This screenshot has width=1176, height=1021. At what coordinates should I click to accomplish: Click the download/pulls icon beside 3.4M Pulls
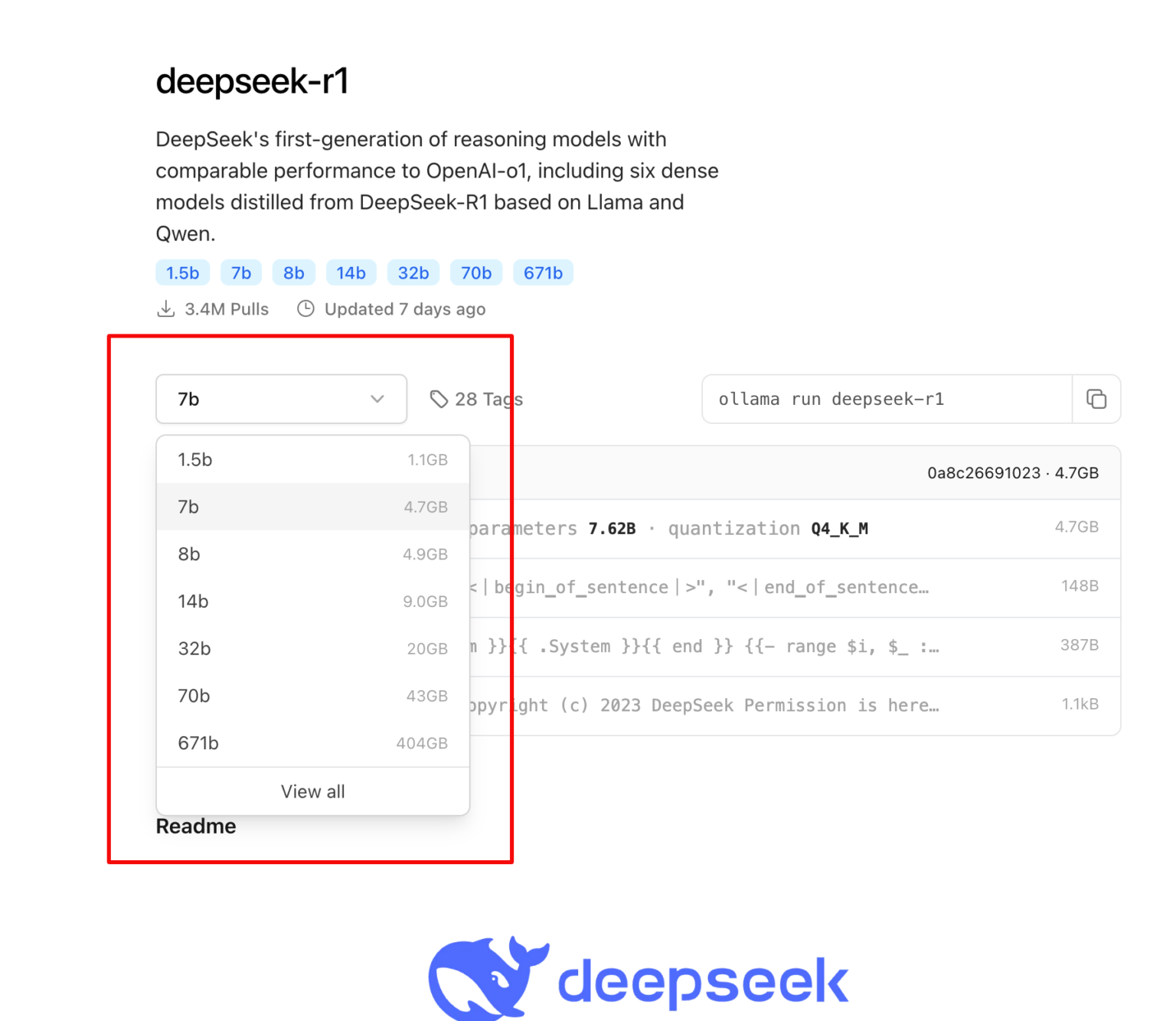click(x=166, y=308)
